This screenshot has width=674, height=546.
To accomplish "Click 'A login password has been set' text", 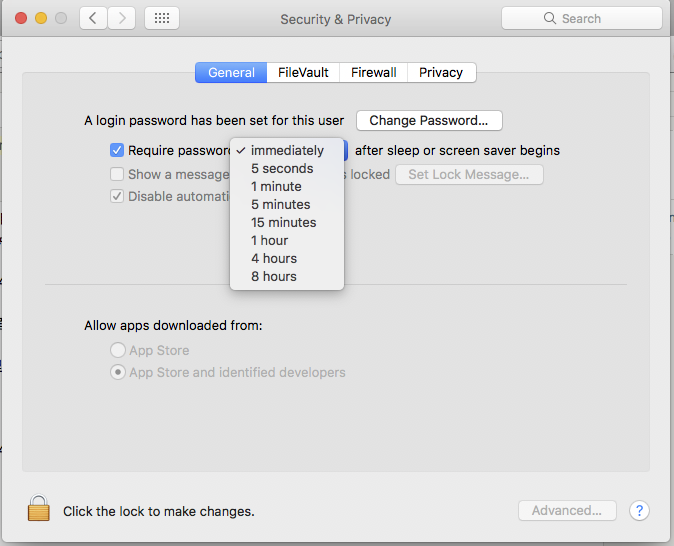I will coord(214,120).
